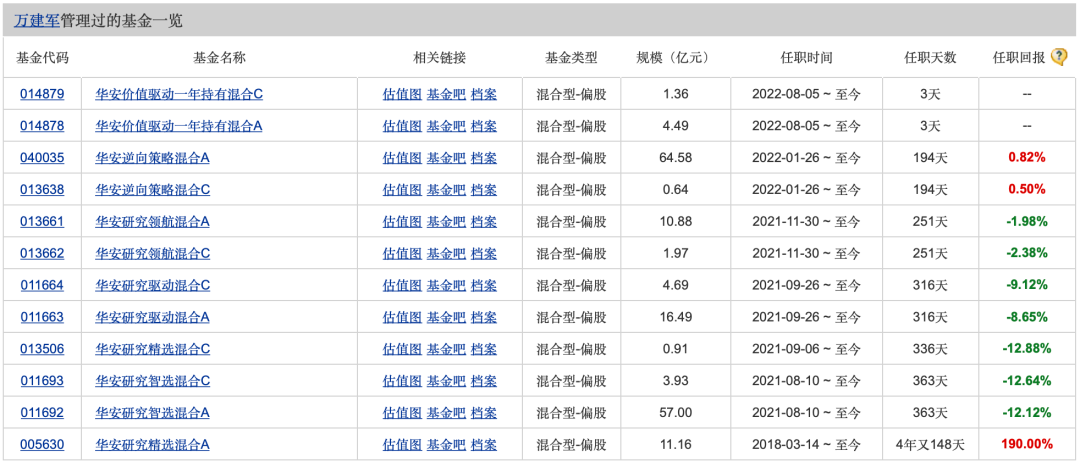The image size is (1080, 467).
Task: Open 华安研究驱动混合C fund page
Action: pyautogui.click(x=153, y=286)
